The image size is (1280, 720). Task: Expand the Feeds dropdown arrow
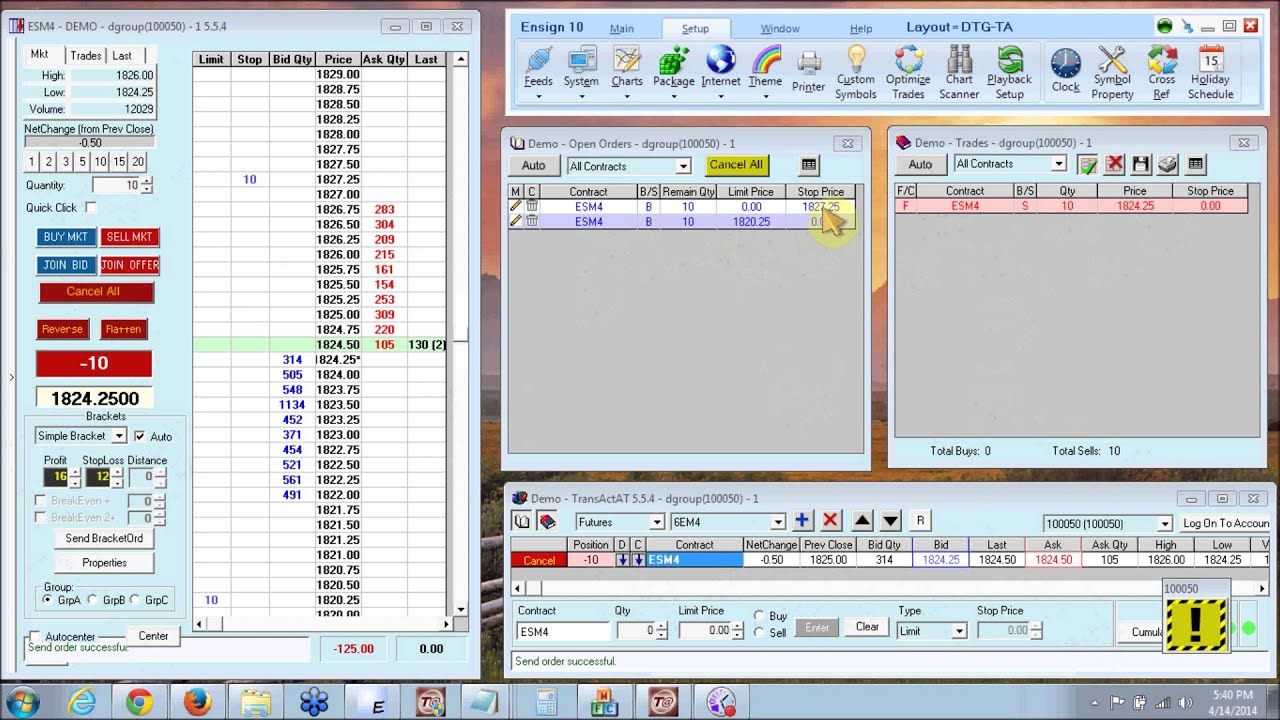coord(538,96)
